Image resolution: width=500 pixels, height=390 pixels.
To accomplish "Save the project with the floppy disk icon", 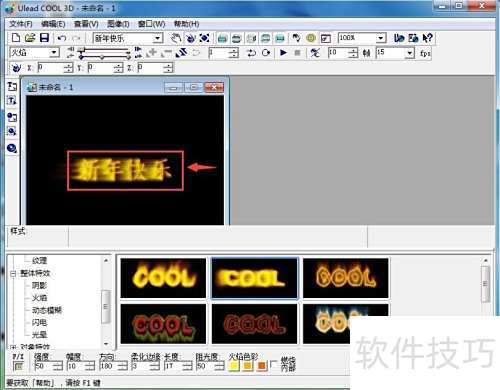I will [x=44, y=38].
